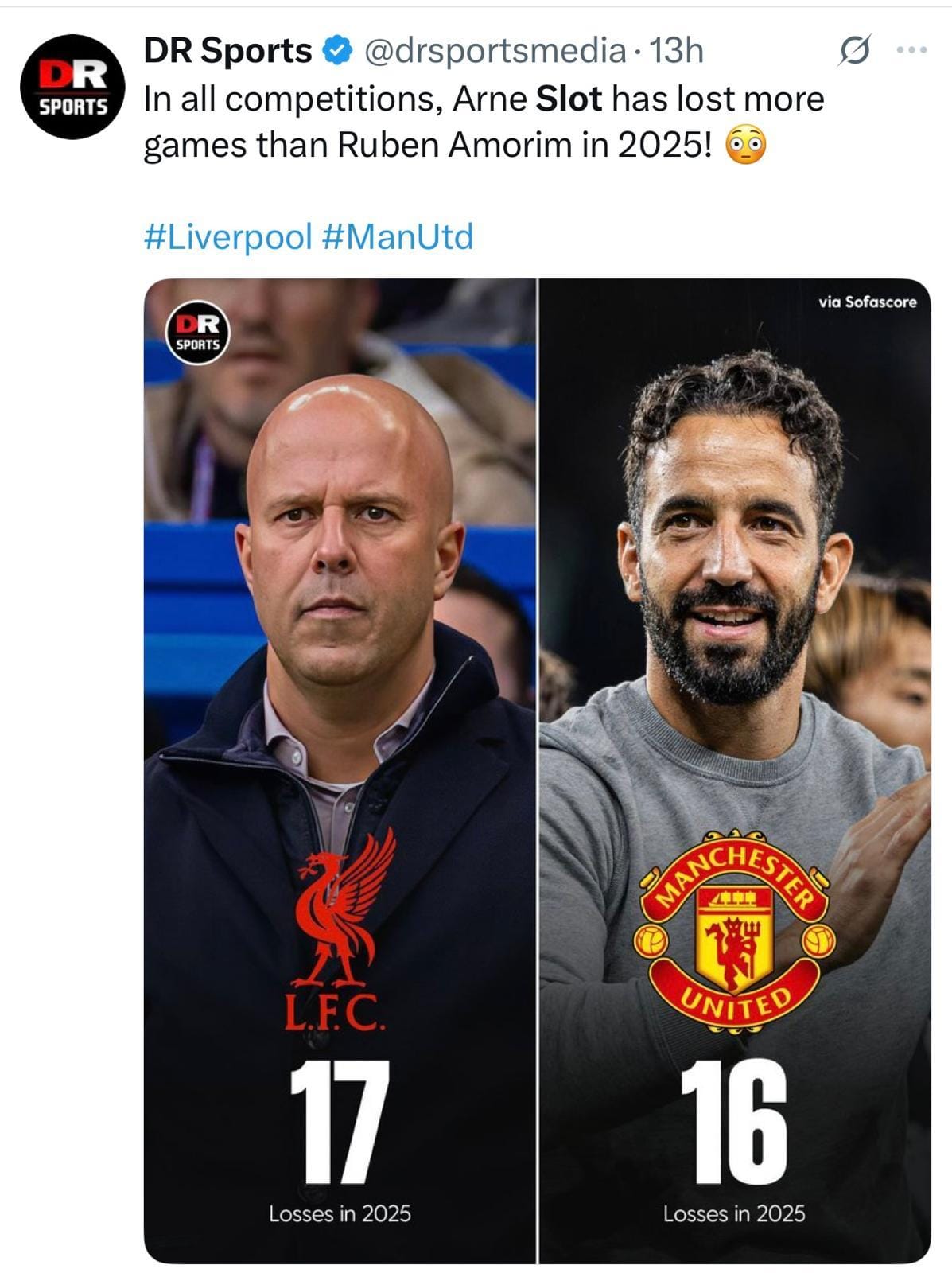Click the flushed face emoji in tweet
The width and height of the screenshot is (952, 1273).
coord(746,146)
